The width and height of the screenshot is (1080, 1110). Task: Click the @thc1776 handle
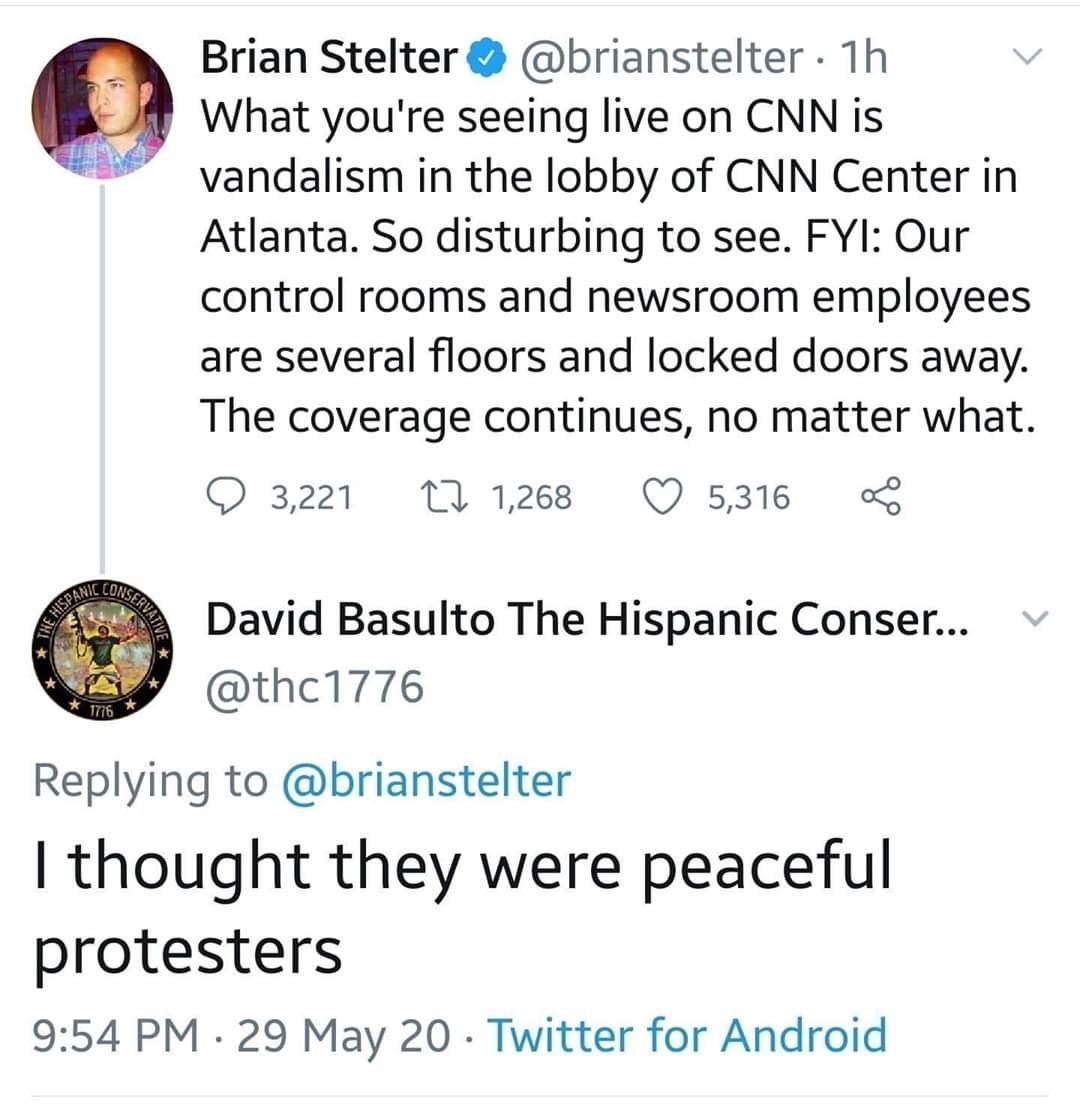tap(314, 686)
